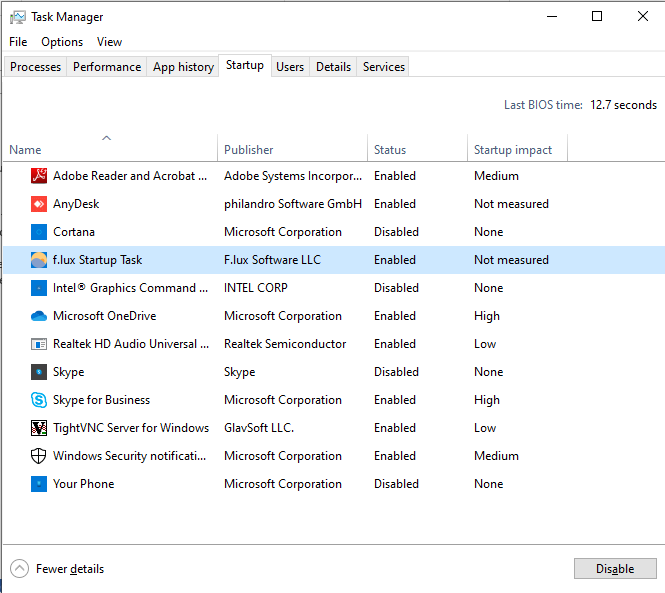Select the Realtek HD Audio Universal entry
665x593 pixels.
(131, 344)
